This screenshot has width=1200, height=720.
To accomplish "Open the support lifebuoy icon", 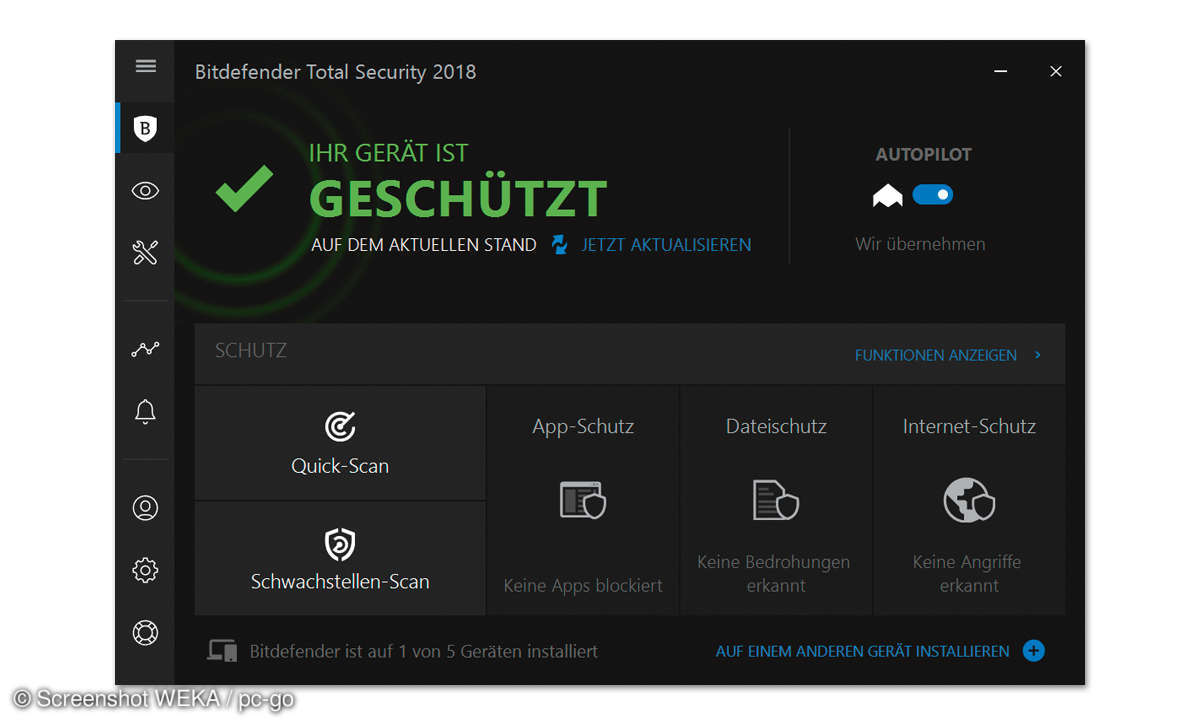I will click(146, 632).
